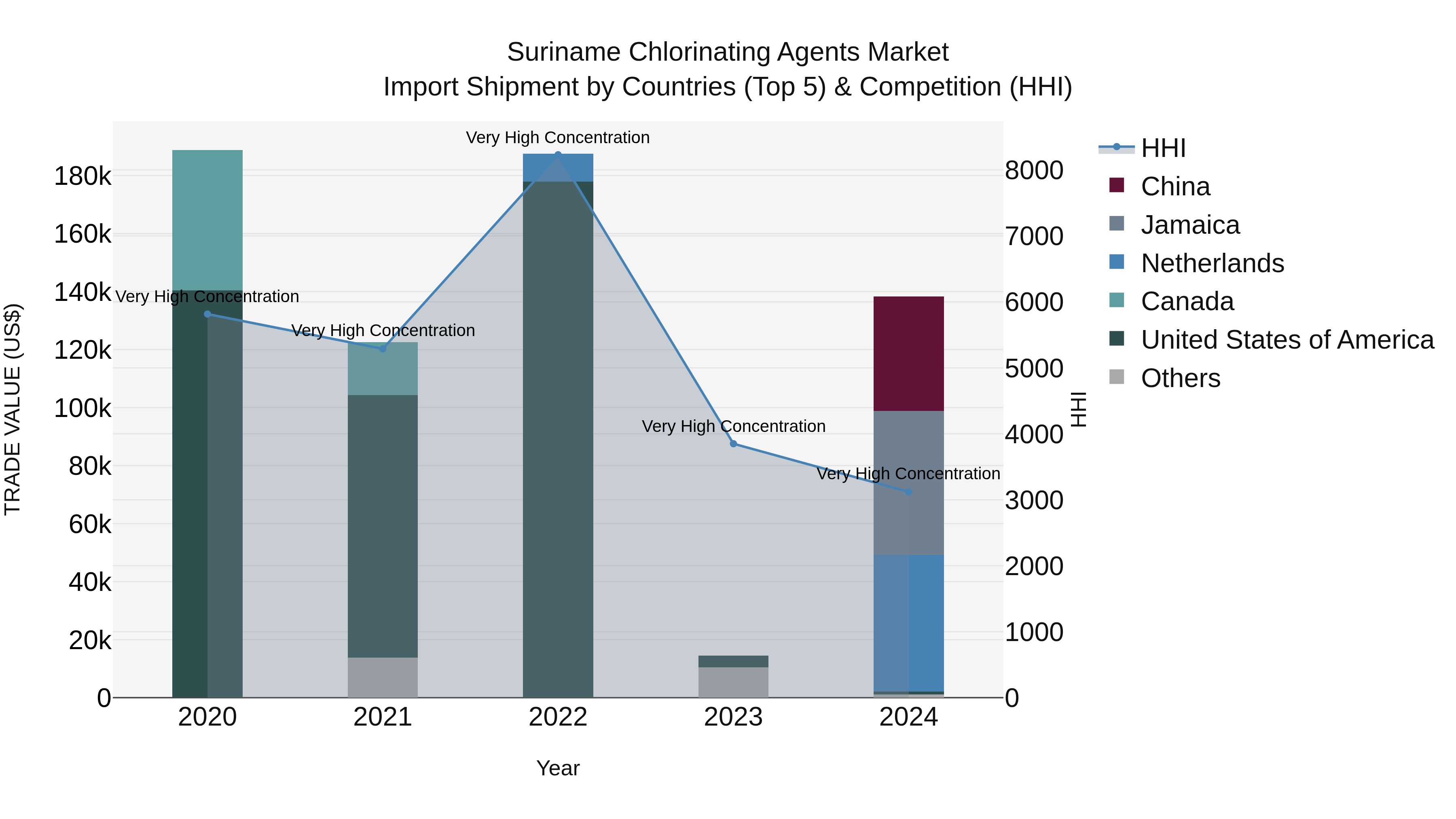Click 2023 Very High Concentration annotation
Screen dimensions: 1456x819
point(734,426)
